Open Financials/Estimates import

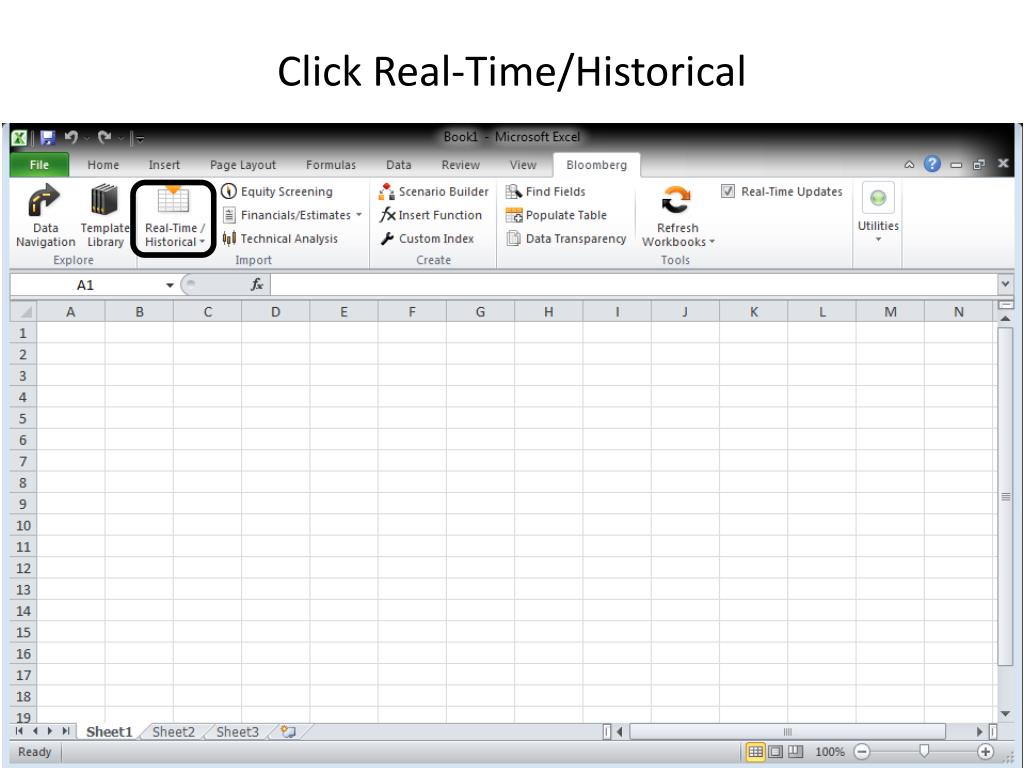click(292, 215)
